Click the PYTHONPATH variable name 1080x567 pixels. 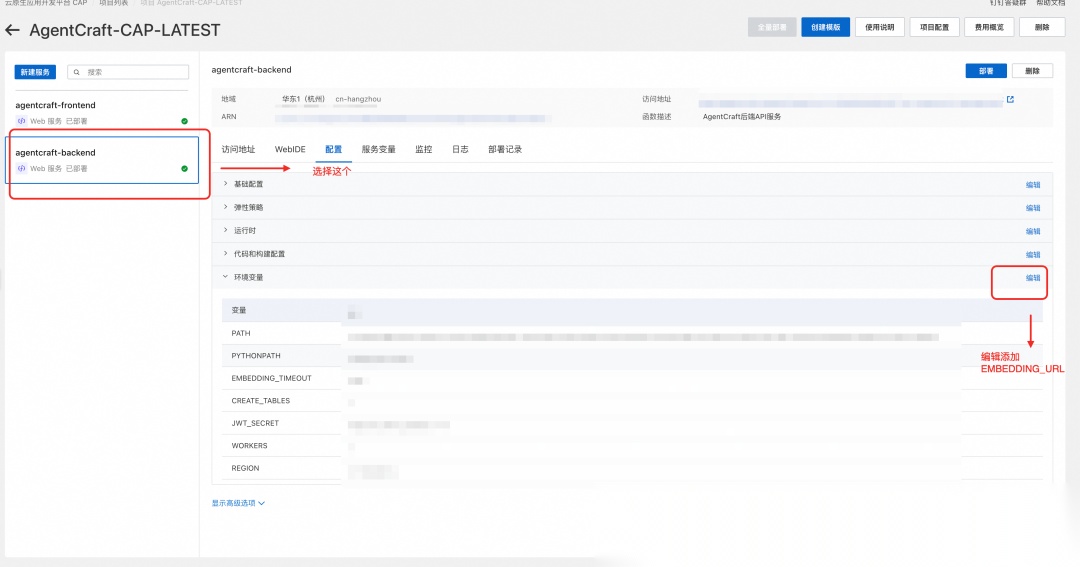[x=256, y=356]
